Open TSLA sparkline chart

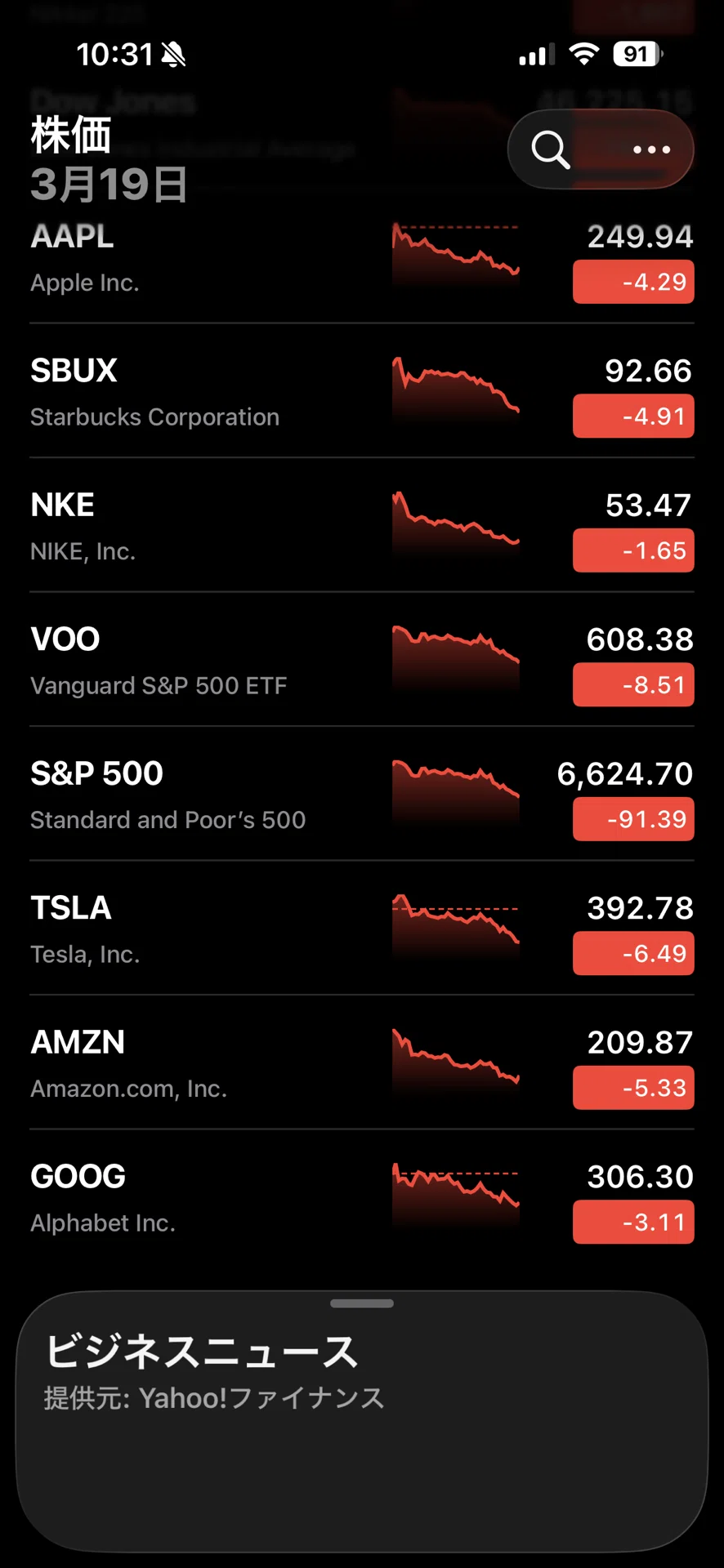coord(455,925)
